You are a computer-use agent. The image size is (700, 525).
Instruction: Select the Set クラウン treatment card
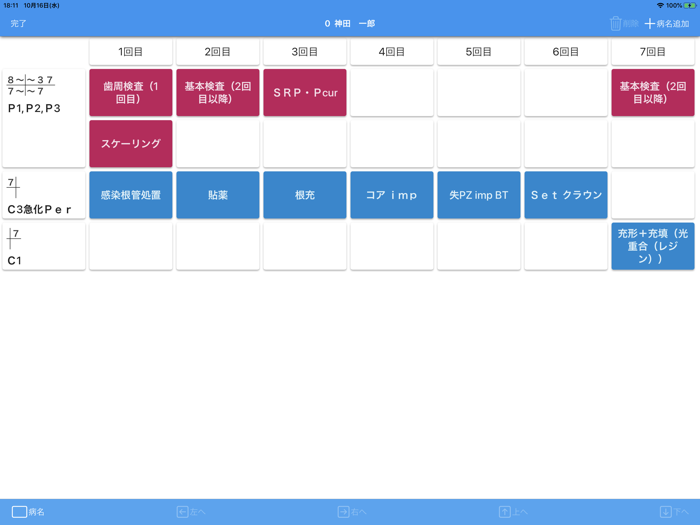(566, 195)
